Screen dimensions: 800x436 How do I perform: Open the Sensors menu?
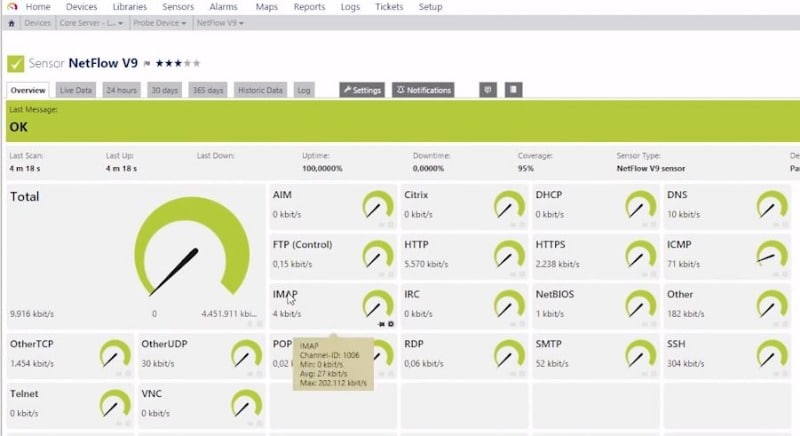pyautogui.click(x=178, y=7)
